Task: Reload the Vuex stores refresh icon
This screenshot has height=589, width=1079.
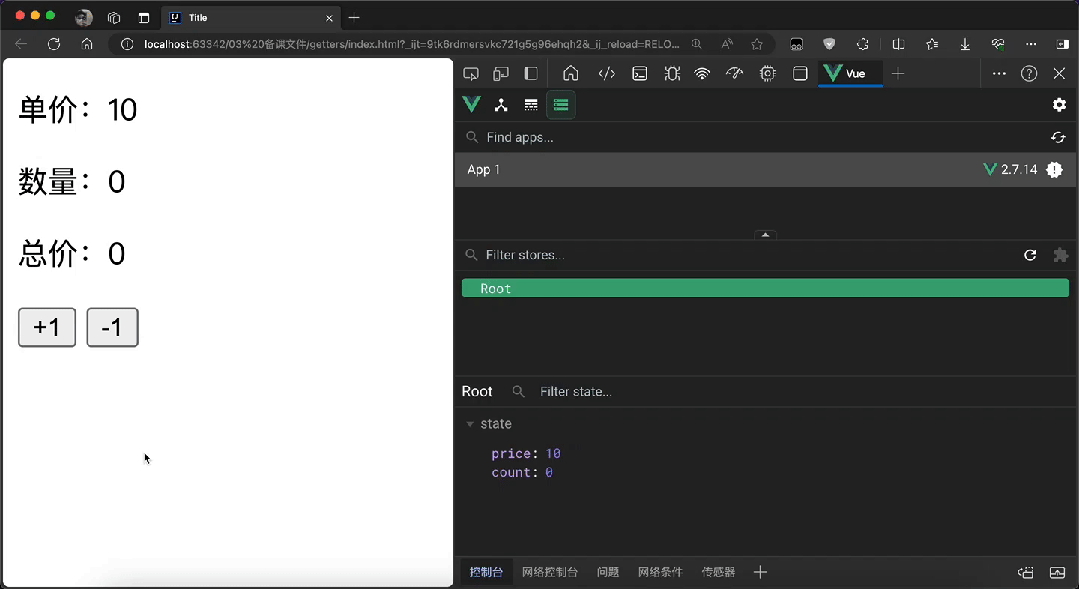Action: 1030,255
